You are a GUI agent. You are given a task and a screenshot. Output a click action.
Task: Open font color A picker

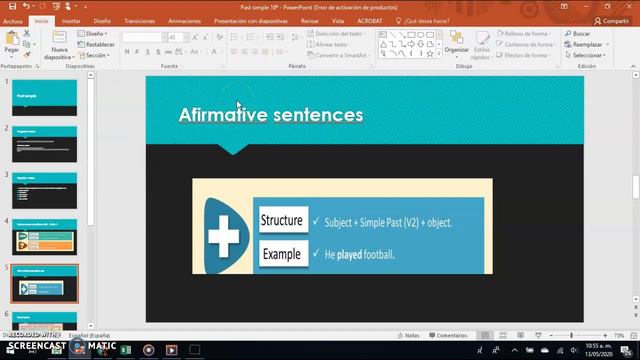coord(213,52)
